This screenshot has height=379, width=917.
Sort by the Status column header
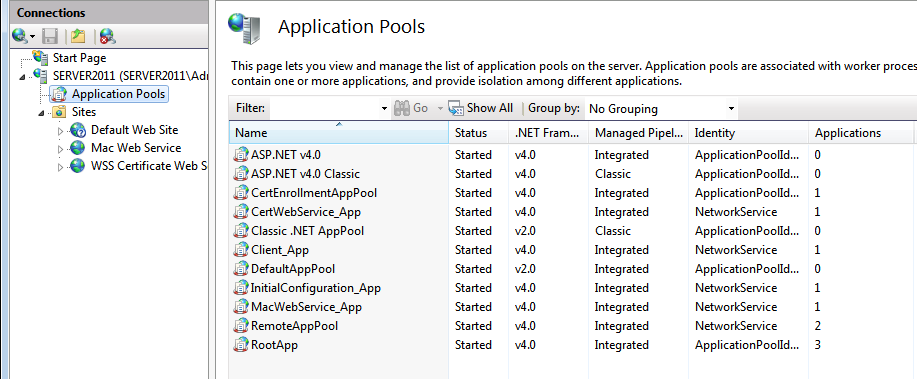pyautogui.click(x=478, y=133)
